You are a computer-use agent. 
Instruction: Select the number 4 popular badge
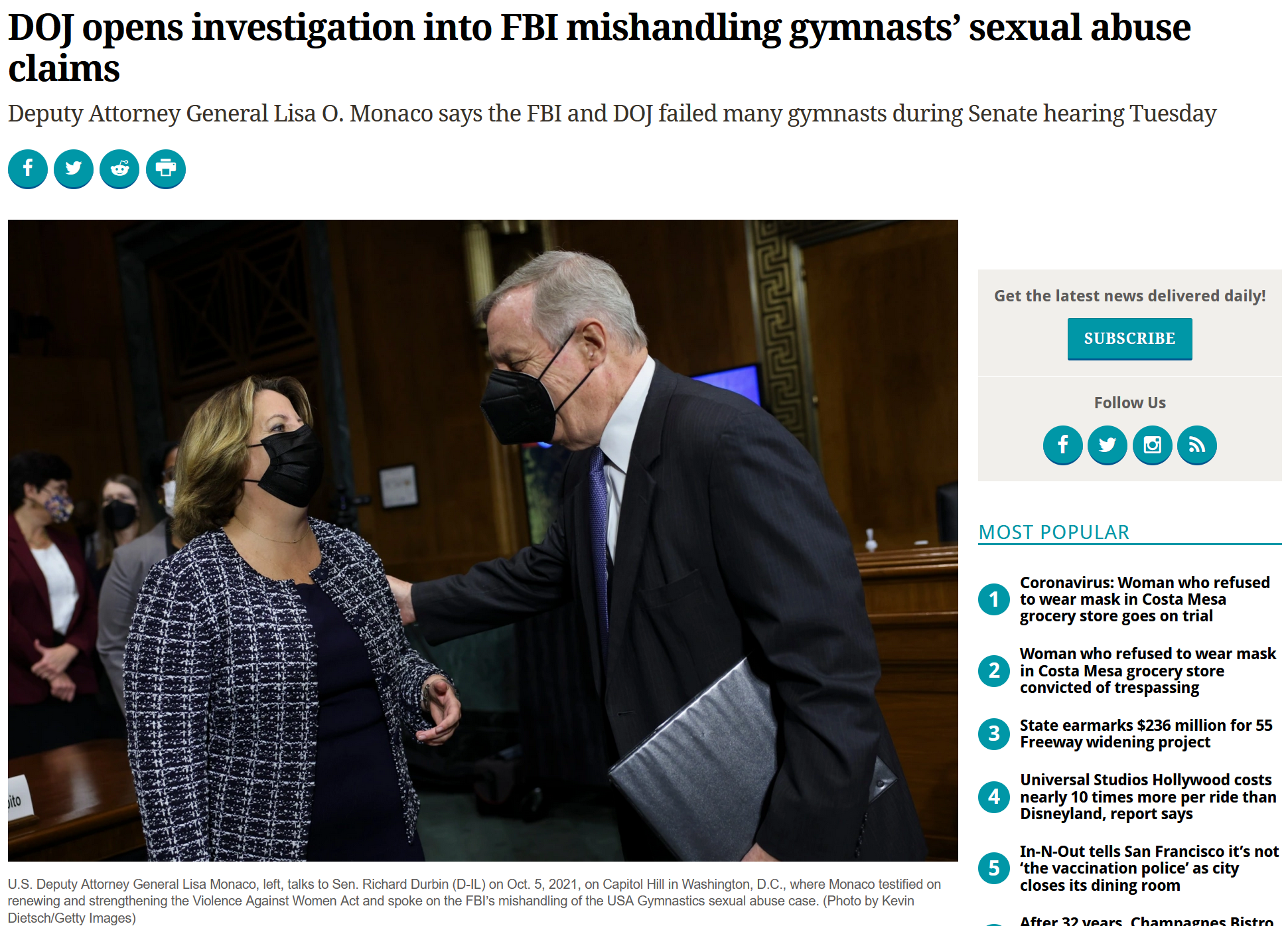coord(994,797)
